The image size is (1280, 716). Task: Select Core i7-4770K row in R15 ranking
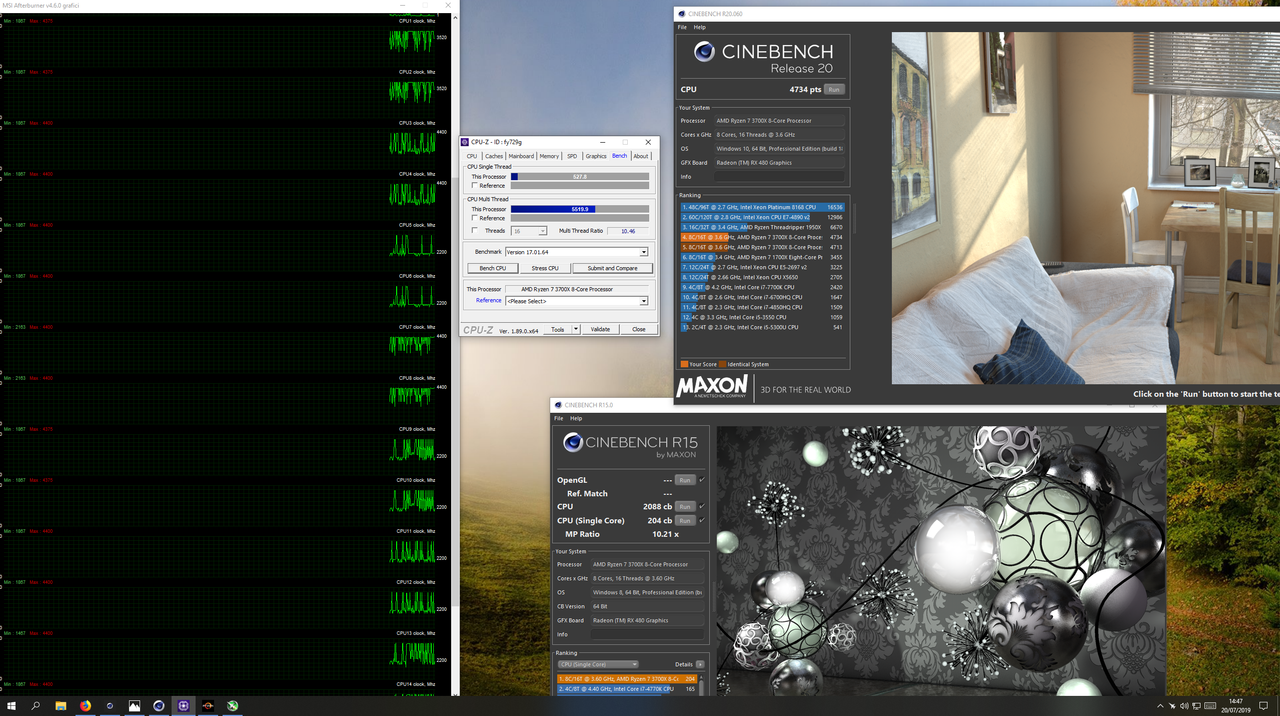627,689
